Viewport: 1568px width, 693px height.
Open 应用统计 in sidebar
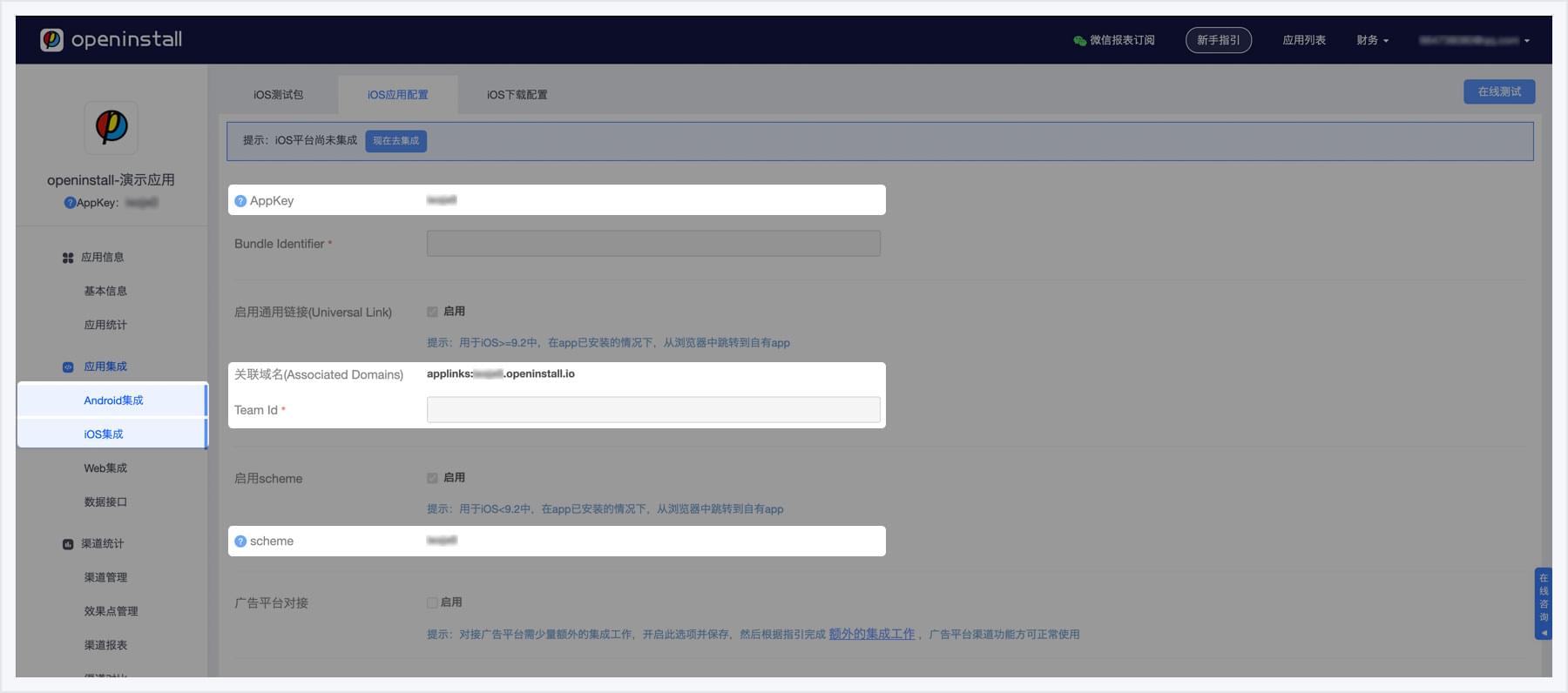click(105, 325)
